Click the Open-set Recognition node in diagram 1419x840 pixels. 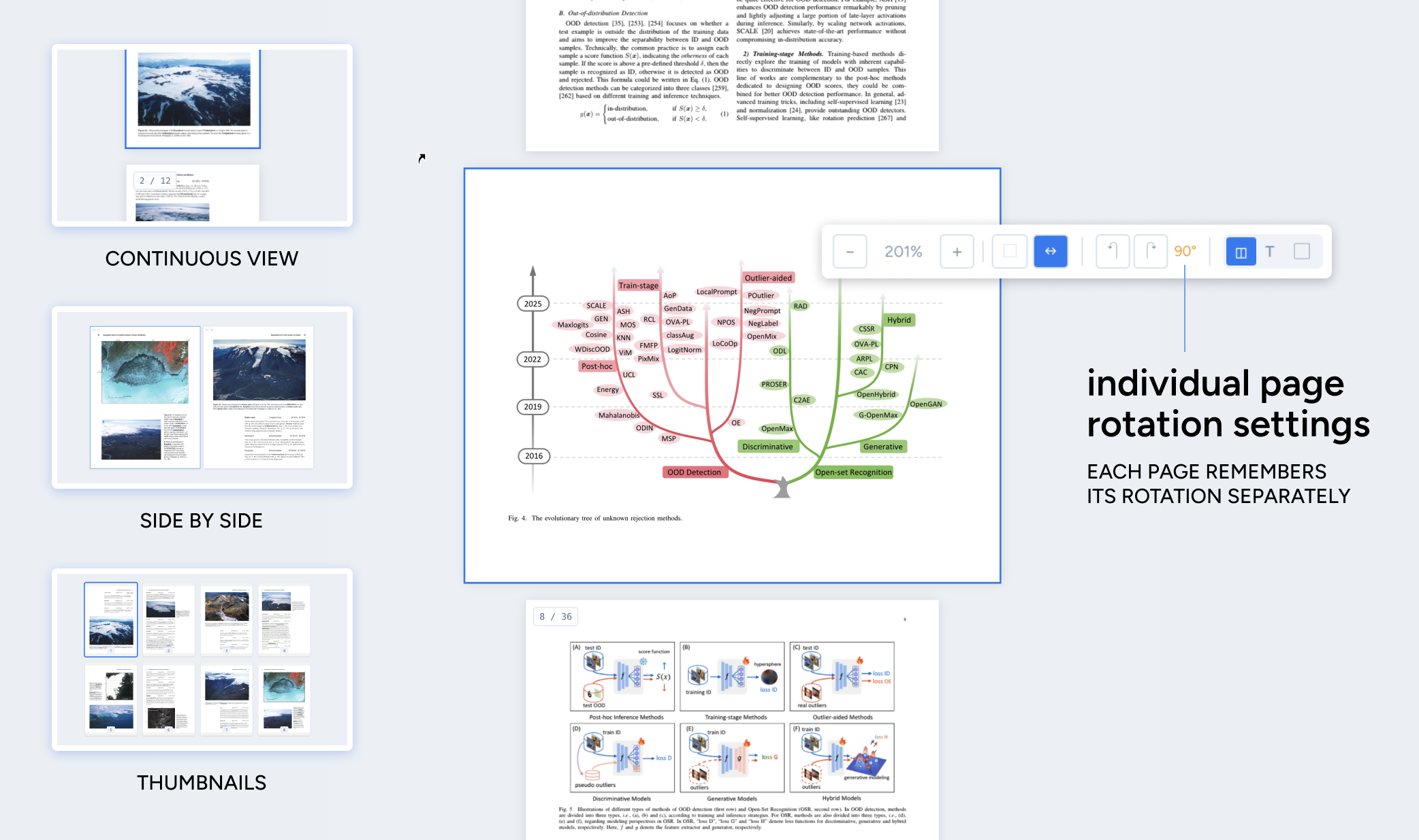pos(853,472)
